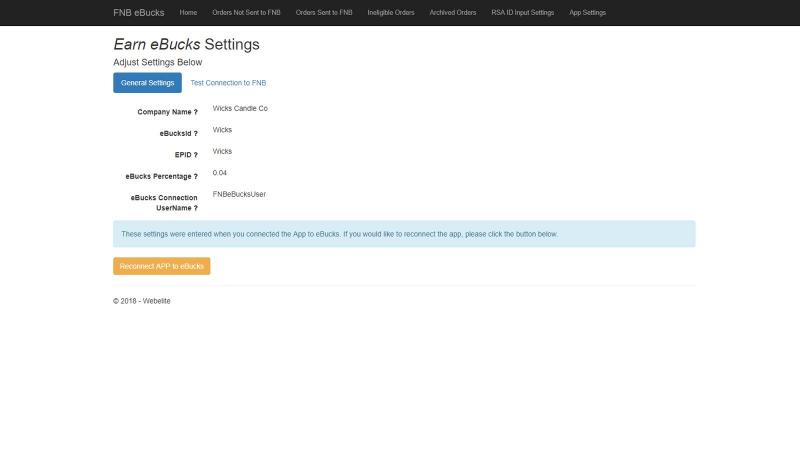Open Orders Sent to FNB page
Image resolution: width=800 pixels, height=450 pixels.
pos(324,13)
